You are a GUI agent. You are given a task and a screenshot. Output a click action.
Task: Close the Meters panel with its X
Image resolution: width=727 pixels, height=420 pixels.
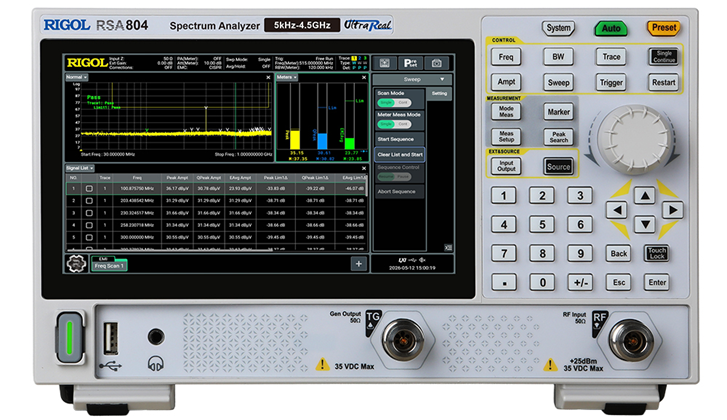point(364,77)
